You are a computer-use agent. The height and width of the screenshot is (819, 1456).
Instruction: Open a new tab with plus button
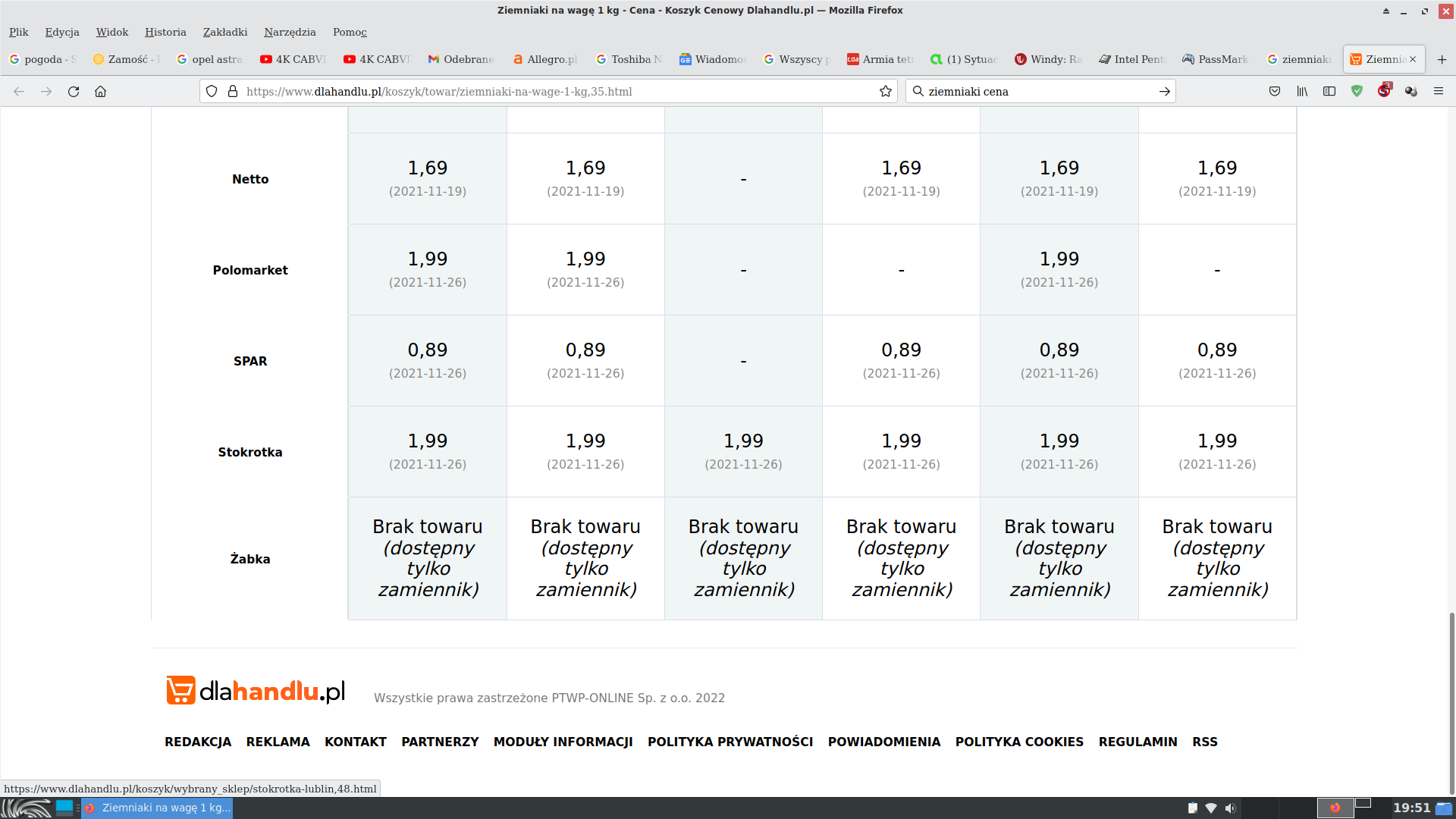click(1442, 59)
